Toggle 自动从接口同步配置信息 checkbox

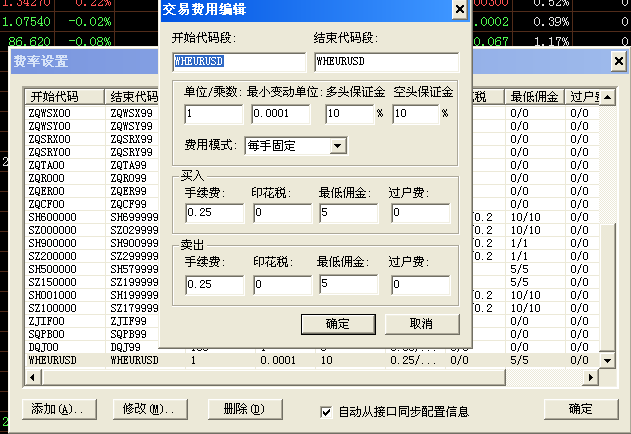coord(326,411)
